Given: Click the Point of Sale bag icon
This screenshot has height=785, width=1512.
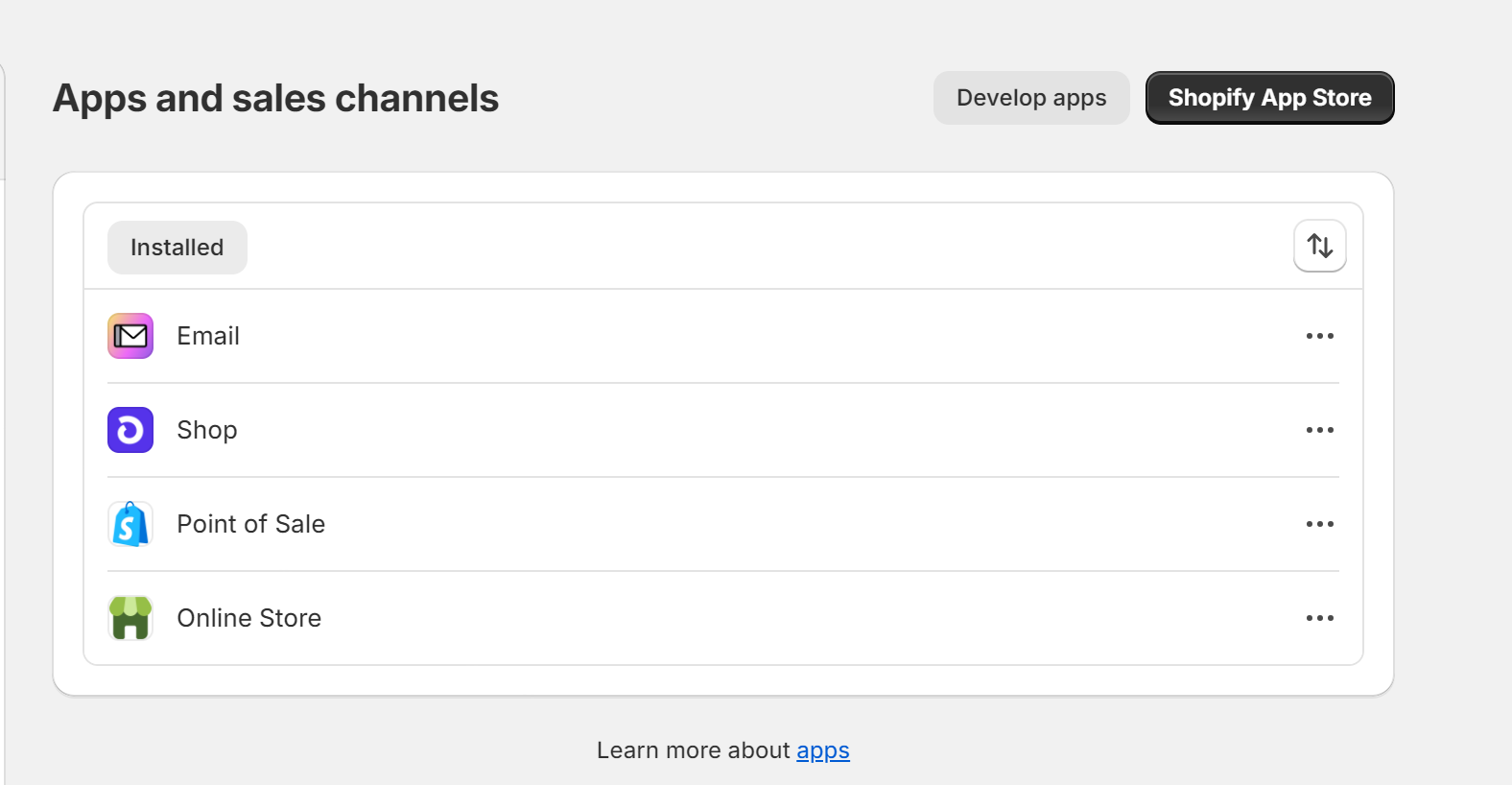Looking at the screenshot, I should [130, 524].
